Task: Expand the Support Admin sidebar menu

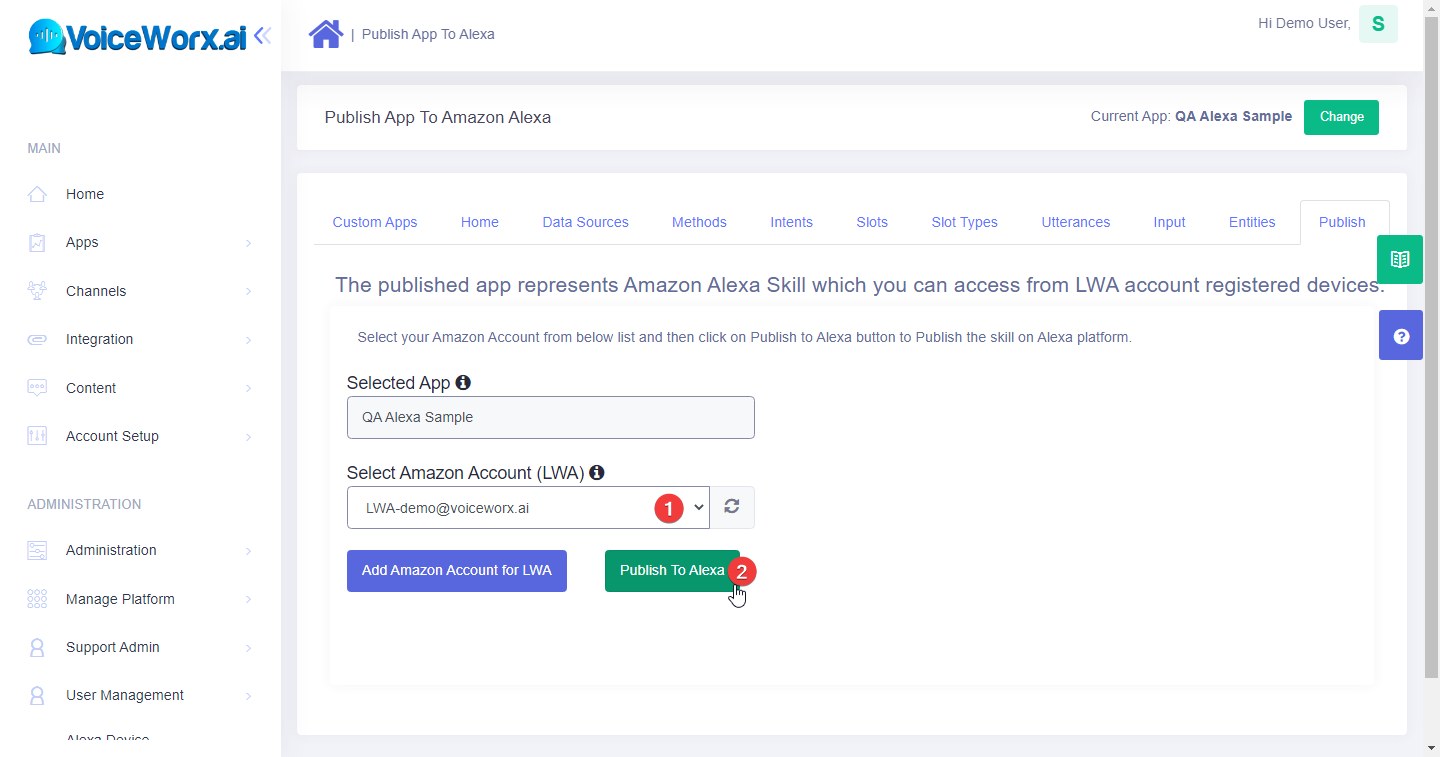Action: (249, 648)
